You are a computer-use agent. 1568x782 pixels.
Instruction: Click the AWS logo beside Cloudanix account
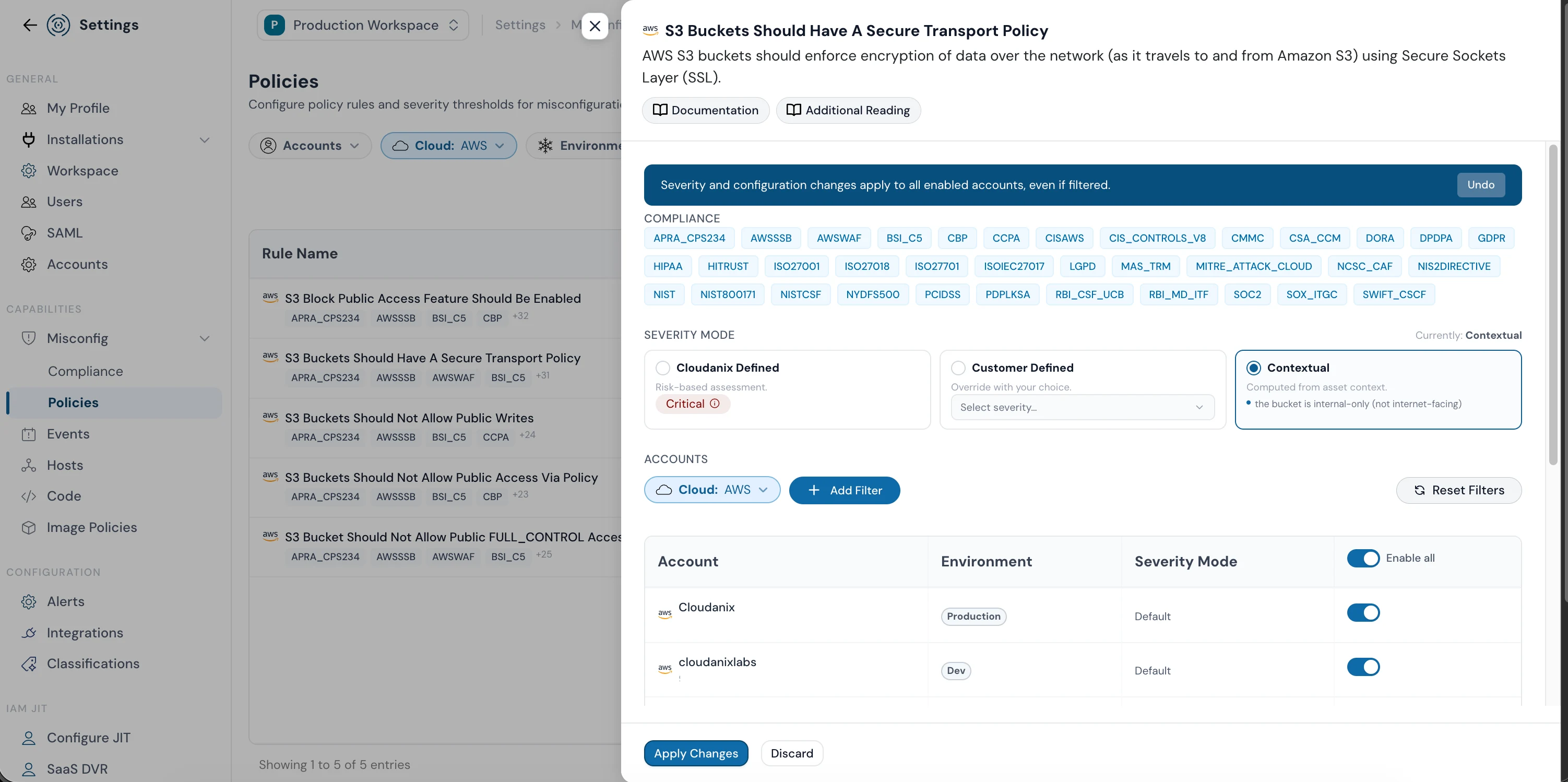pos(664,613)
